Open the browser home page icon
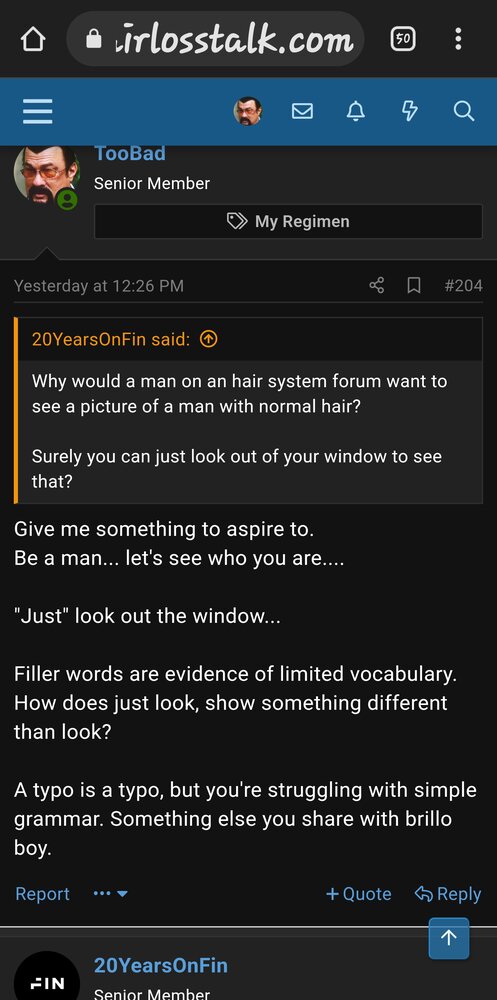The height and width of the screenshot is (1000, 497). pyautogui.click(x=33, y=40)
